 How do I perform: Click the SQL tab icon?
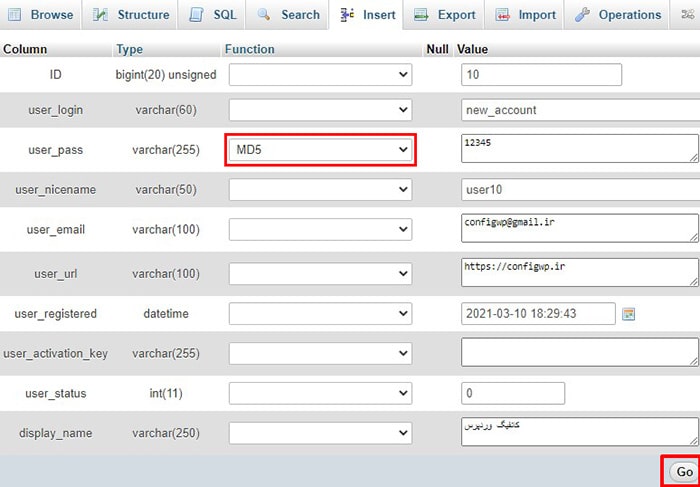coord(196,15)
